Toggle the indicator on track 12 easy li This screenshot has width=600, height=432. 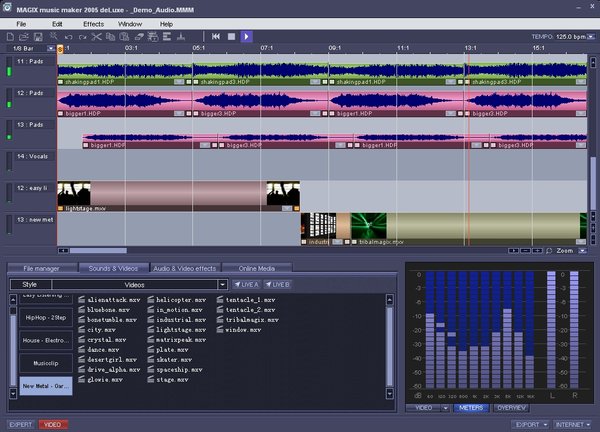click(9, 194)
